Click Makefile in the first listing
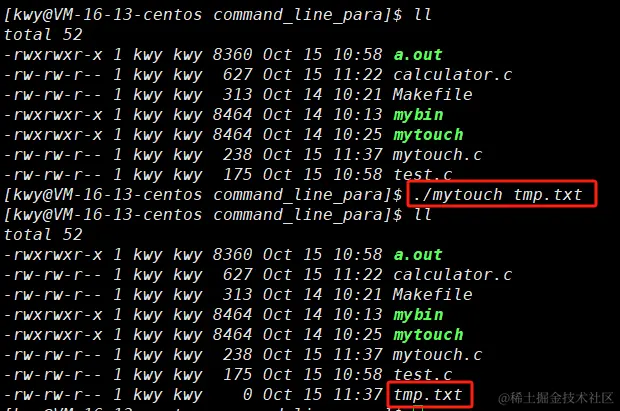This screenshot has height=411, width=620. (433, 95)
